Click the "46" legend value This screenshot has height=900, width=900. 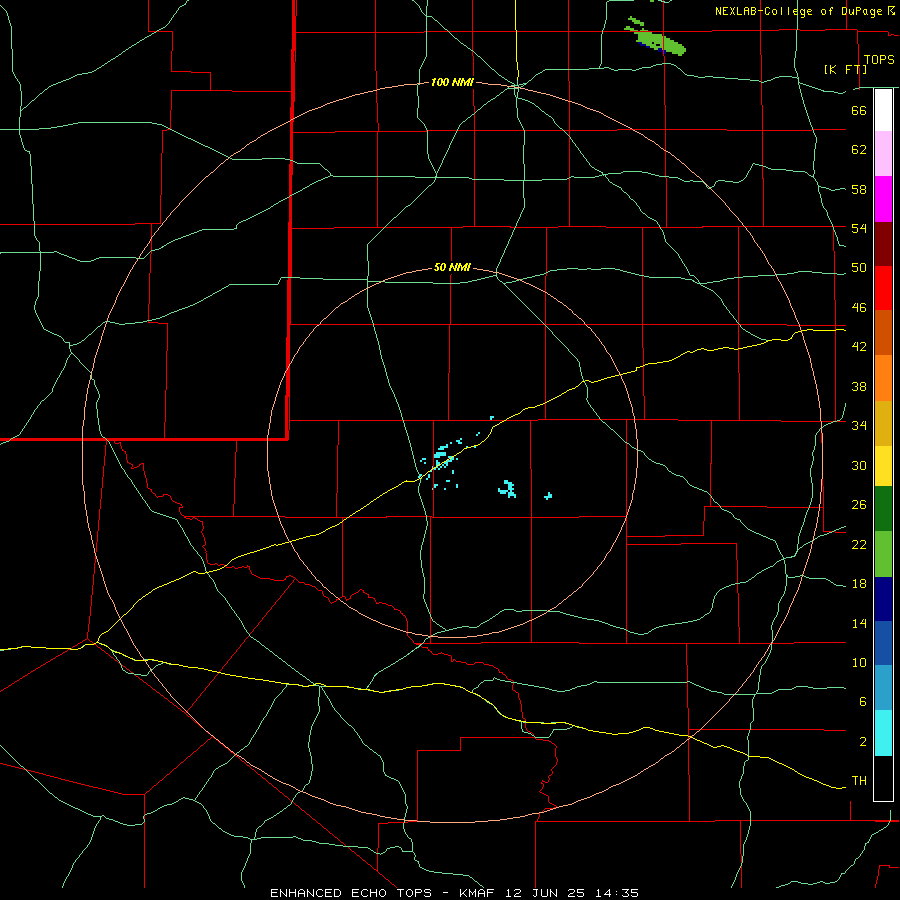[x=859, y=308]
